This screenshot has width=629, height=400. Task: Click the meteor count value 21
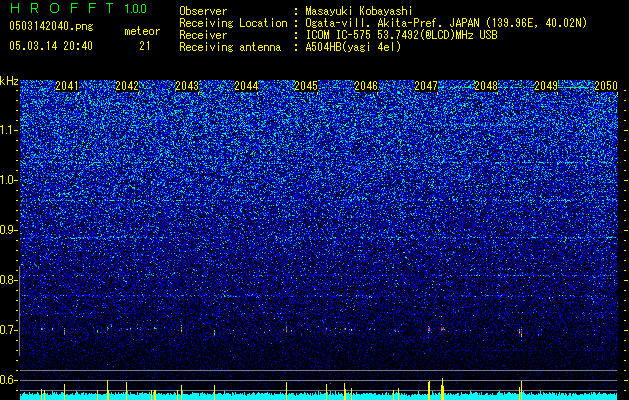click(145, 46)
